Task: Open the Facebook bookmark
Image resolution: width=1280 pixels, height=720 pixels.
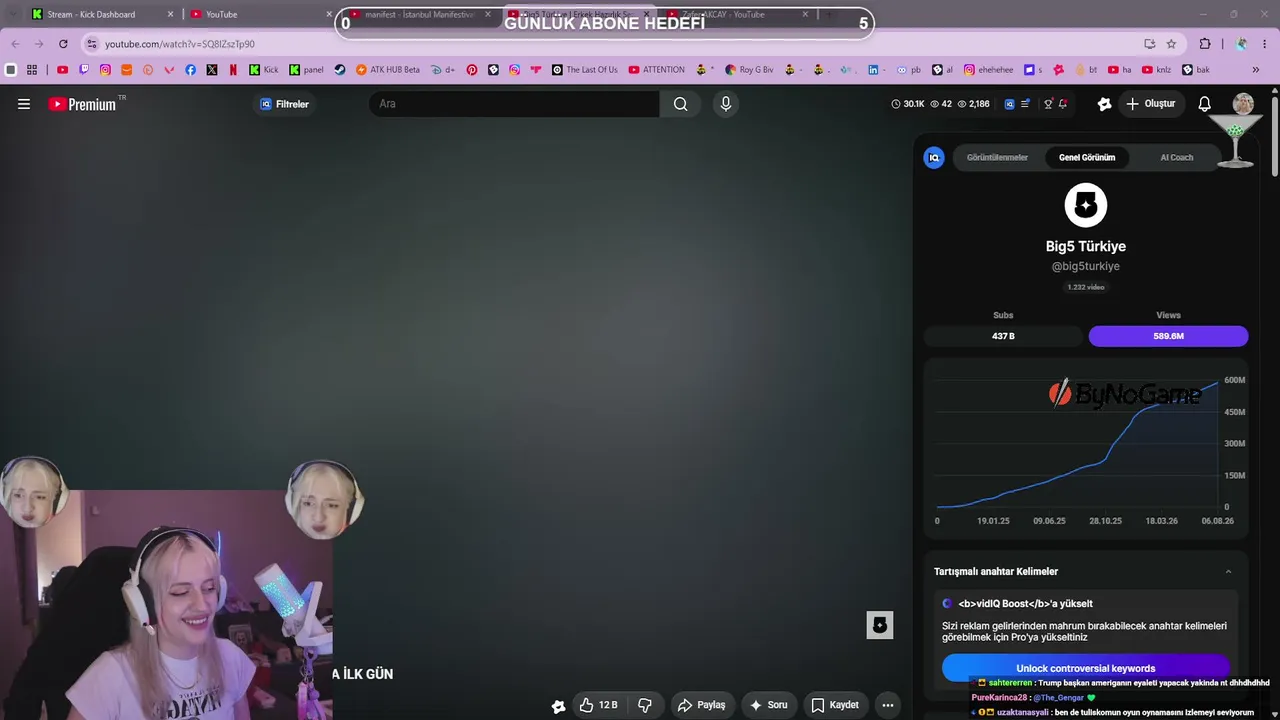Action: pyautogui.click(x=191, y=70)
